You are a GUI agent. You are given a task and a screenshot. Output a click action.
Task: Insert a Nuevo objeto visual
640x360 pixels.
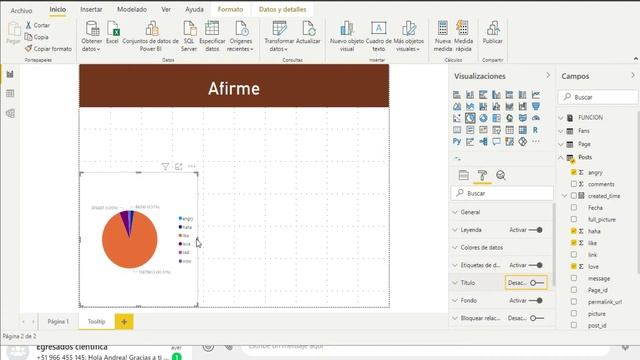point(347,36)
